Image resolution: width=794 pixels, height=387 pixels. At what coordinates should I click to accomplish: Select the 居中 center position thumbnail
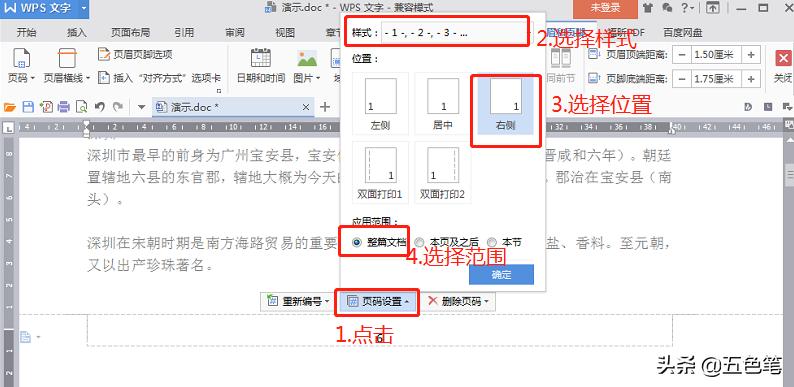[x=443, y=104]
